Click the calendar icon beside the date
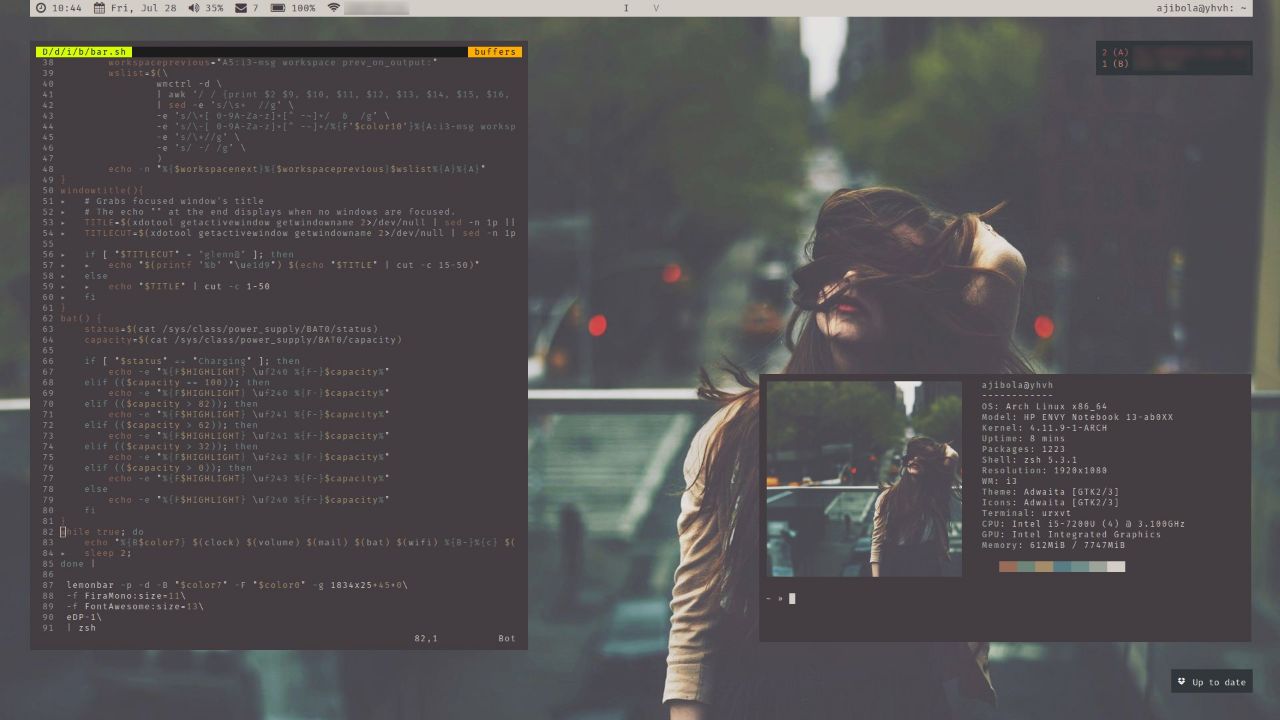 99,8
